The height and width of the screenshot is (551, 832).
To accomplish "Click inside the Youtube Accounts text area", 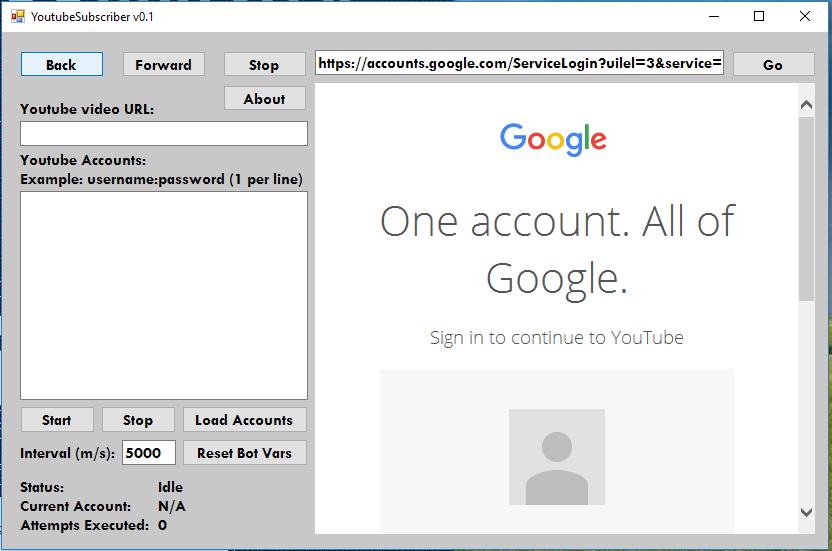I will (164, 295).
